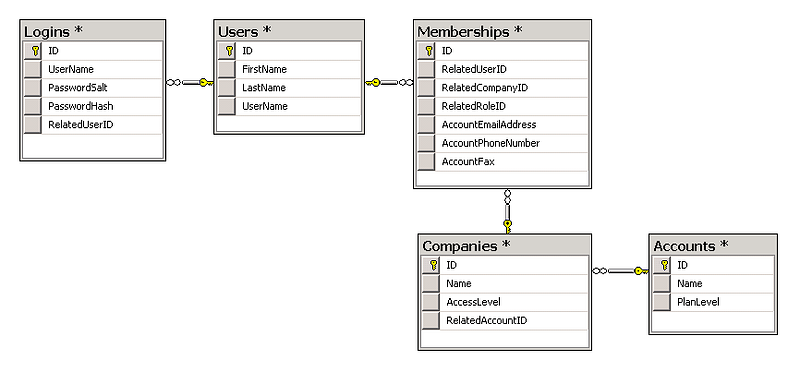Select the Accounts table header
This screenshot has height=370, width=800.
click(x=713, y=245)
